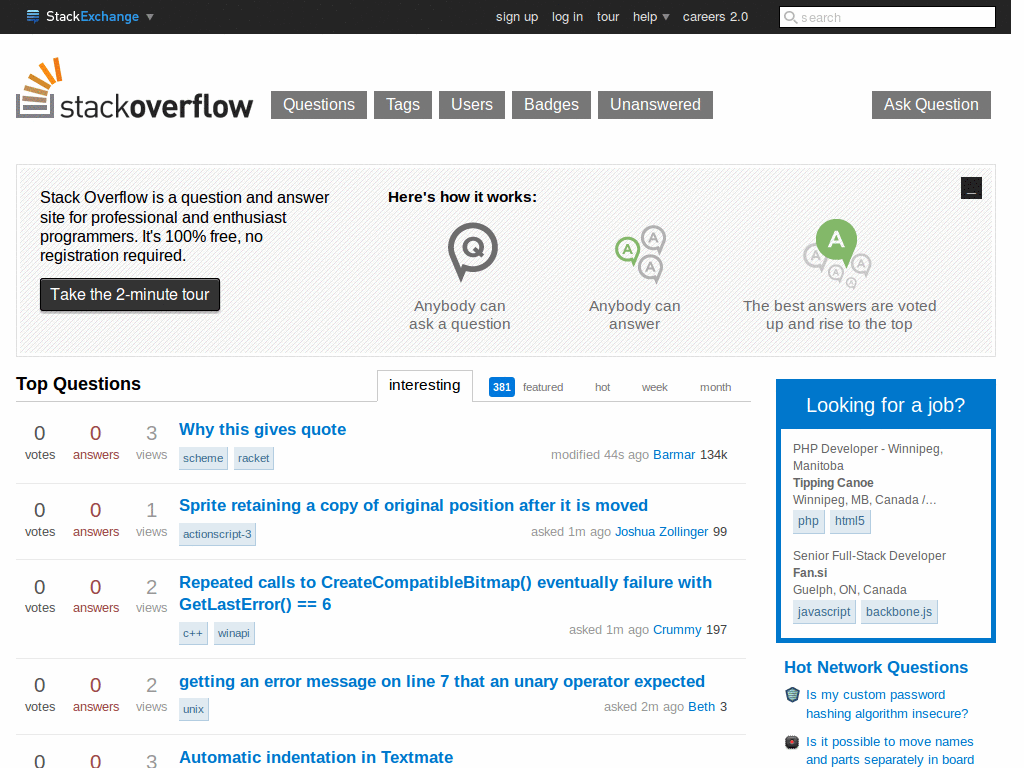Click the search magnifier icon

click(x=791, y=17)
